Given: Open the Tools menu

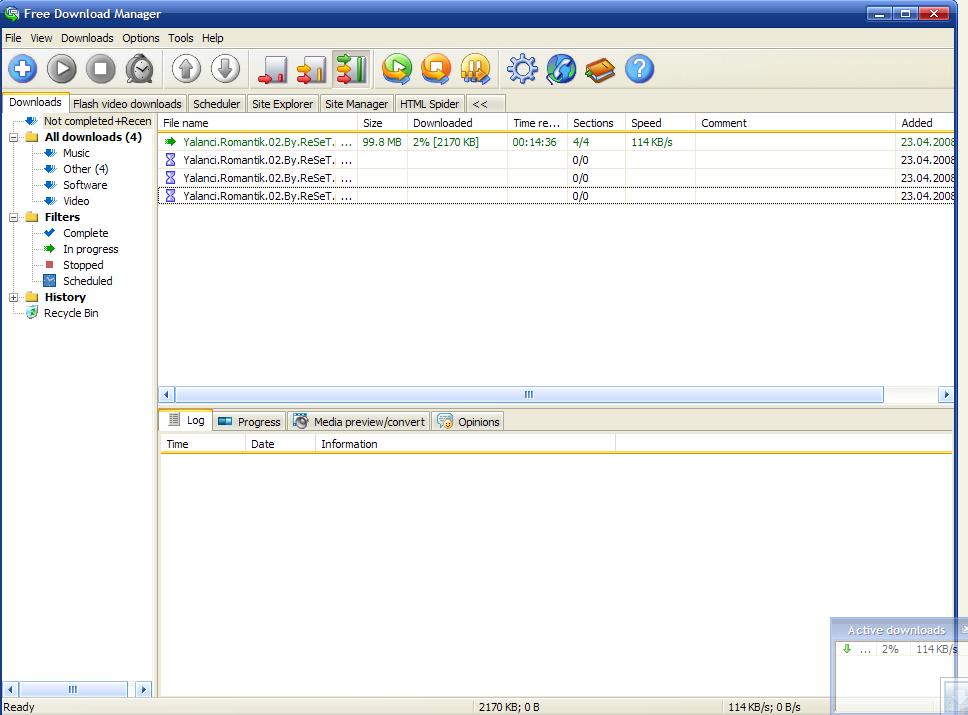Looking at the screenshot, I should [x=180, y=38].
